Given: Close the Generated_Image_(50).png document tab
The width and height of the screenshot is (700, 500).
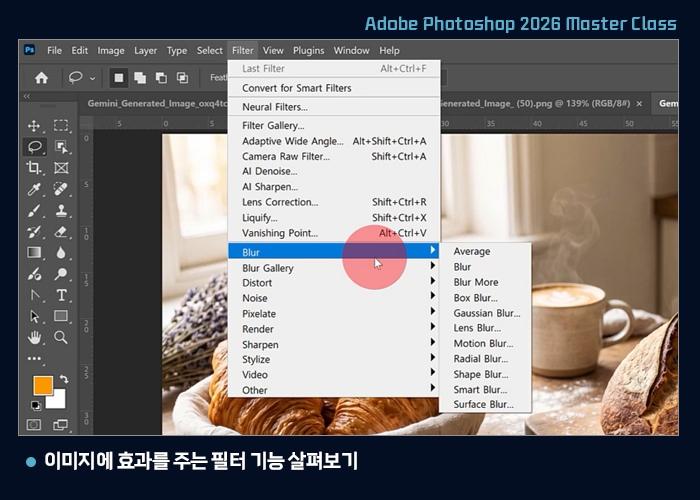Looking at the screenshot, I should [639, 104].
